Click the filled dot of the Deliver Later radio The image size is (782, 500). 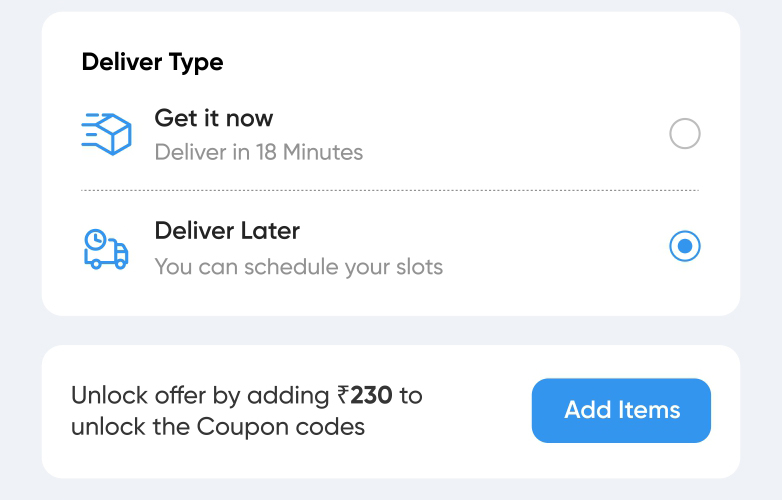pyautogui.click(x=684, y=246)
